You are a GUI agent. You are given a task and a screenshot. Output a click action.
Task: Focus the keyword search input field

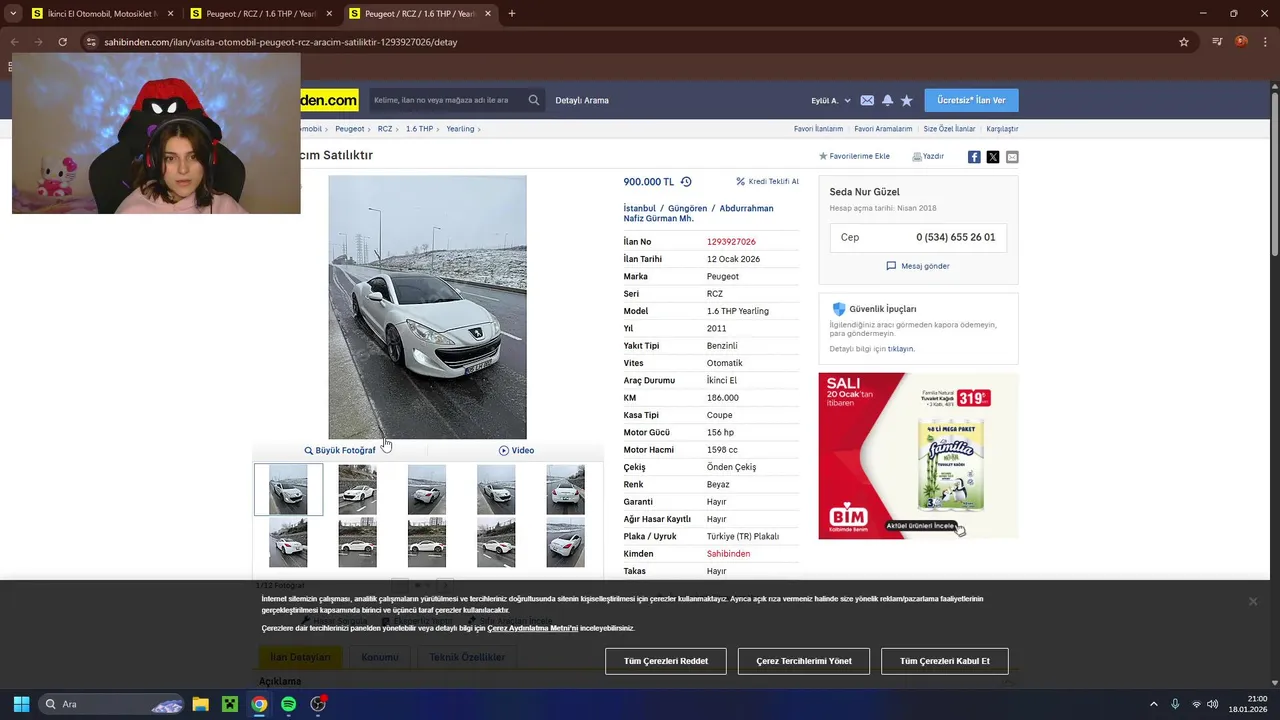pyautogui.click(x=447, y=100)
